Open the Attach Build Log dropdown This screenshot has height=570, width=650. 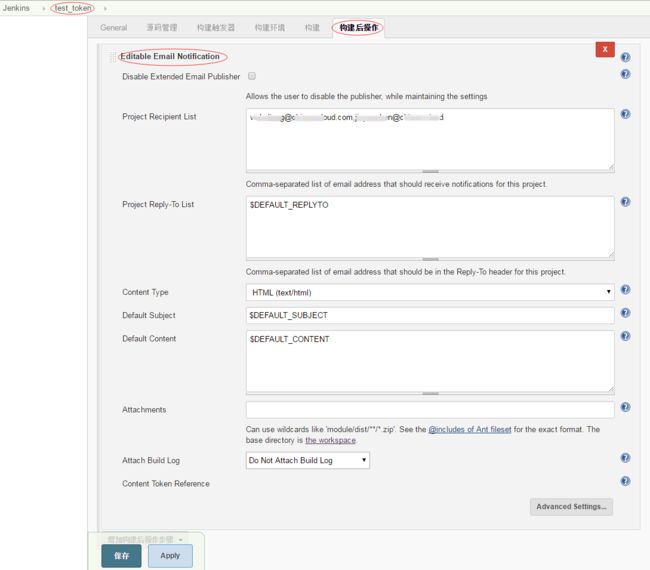(308, 460)
